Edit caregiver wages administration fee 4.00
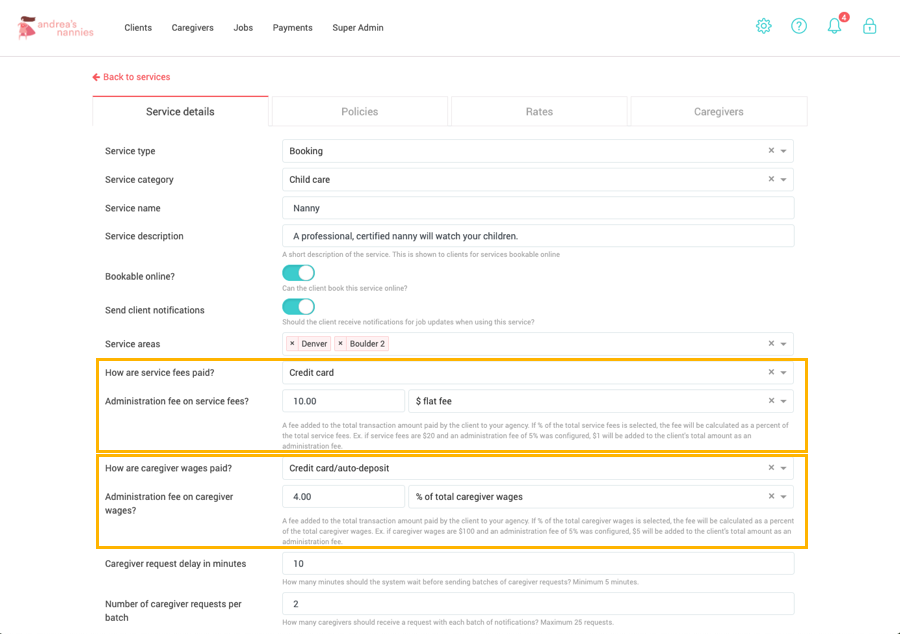Image resolution: width=900 pixels, height=634 pixels. [x=343, y=497]
